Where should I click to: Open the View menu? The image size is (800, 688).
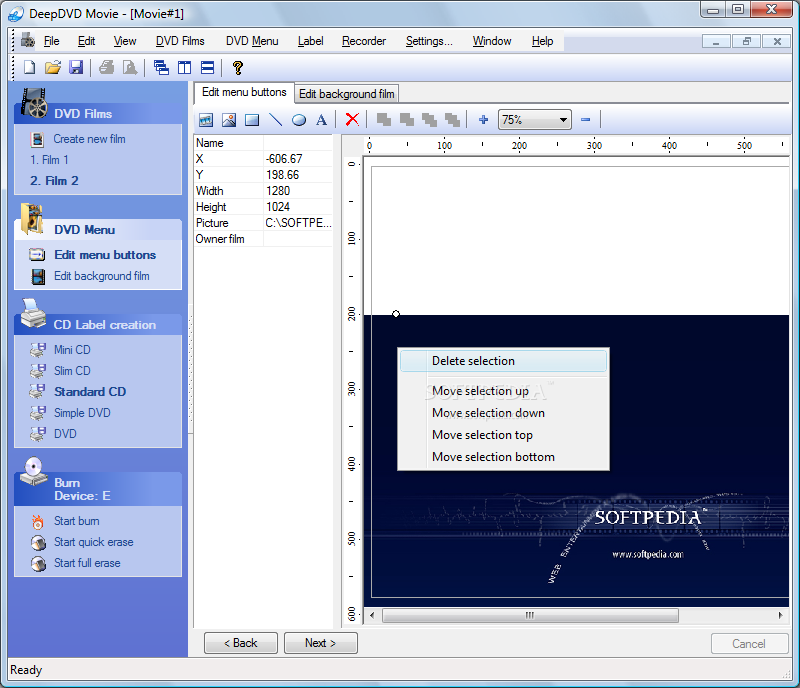(125, 41)
